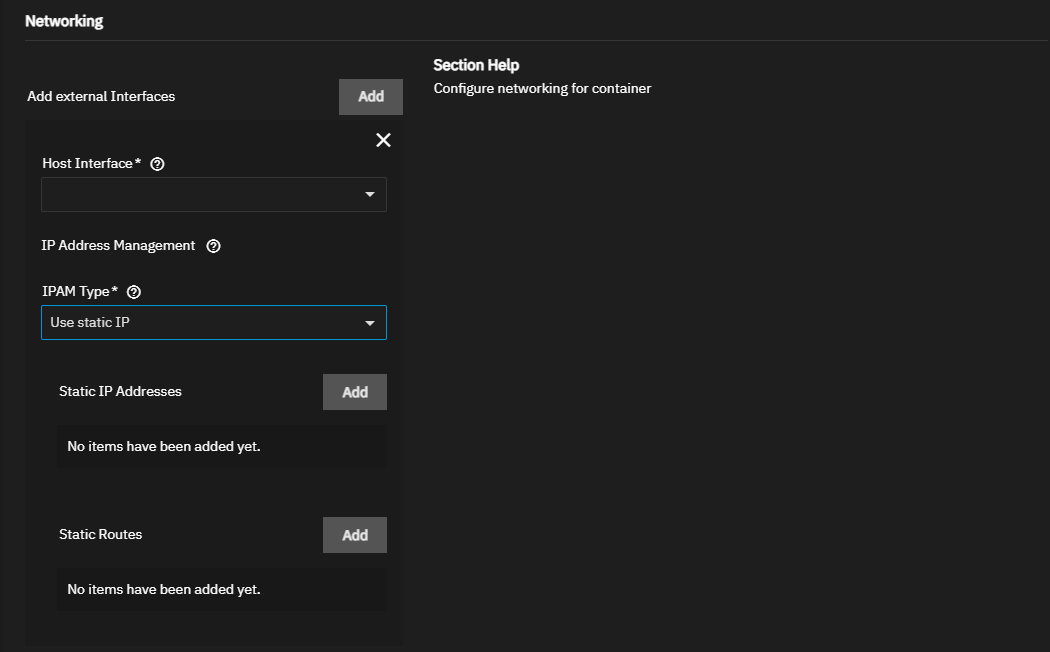1050x652 pixels.
Task: Click the arrow in the IPAM Type field
Action: pos(370,323)
